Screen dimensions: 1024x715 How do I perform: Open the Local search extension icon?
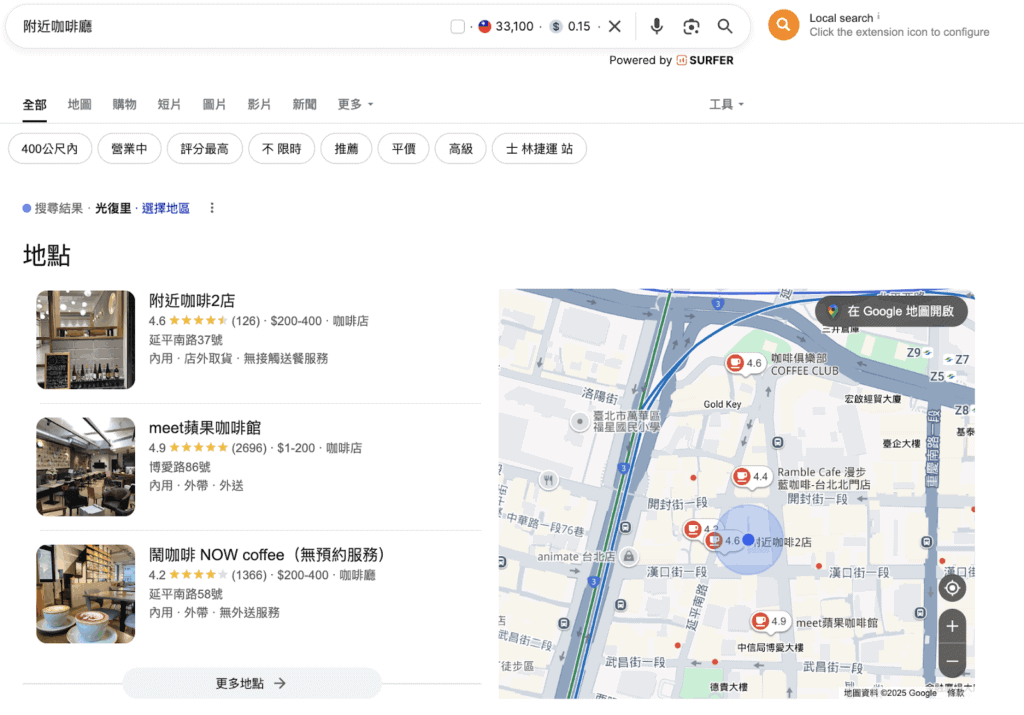tap(783, 24)
